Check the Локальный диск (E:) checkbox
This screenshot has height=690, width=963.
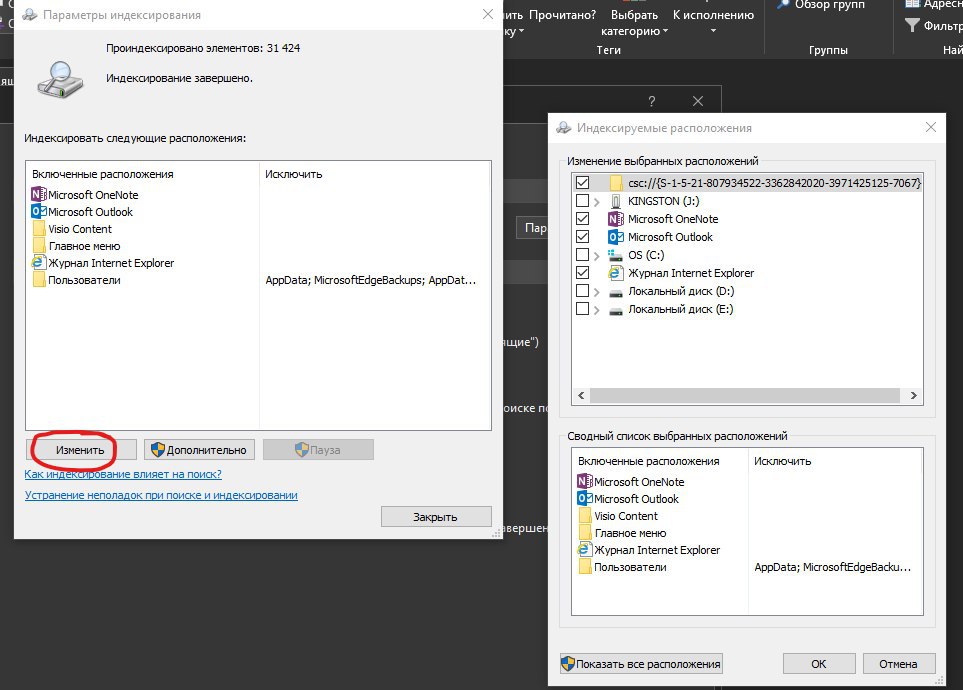[582, 308]
